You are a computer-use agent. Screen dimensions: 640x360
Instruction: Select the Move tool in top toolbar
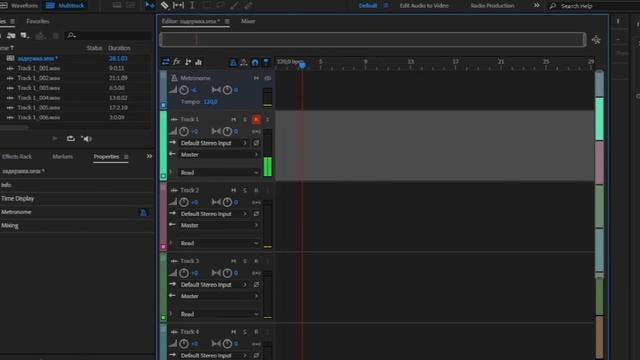pos(150,5)
